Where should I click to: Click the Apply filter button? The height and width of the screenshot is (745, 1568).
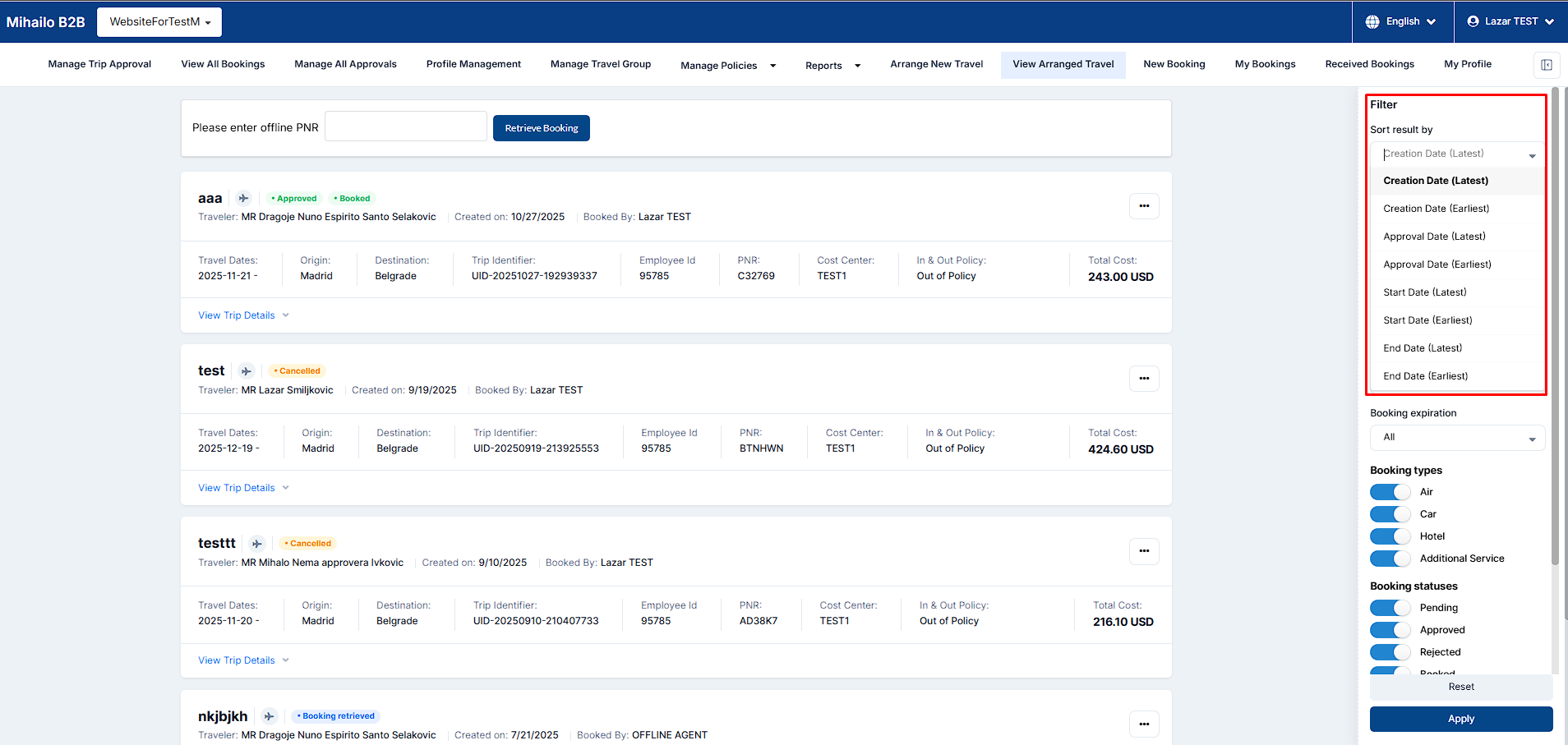tap(1461, 719)
